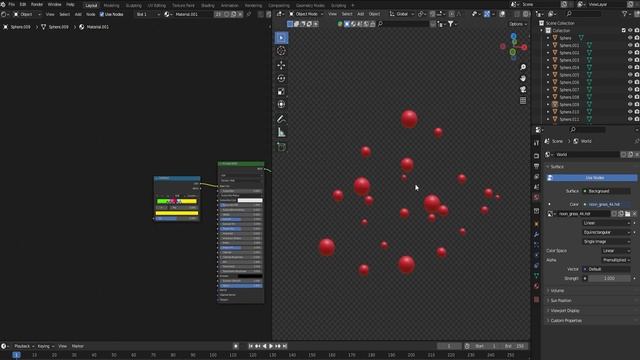
Task: Open the Texture properties checker tab
Action: tap(536, 300)
